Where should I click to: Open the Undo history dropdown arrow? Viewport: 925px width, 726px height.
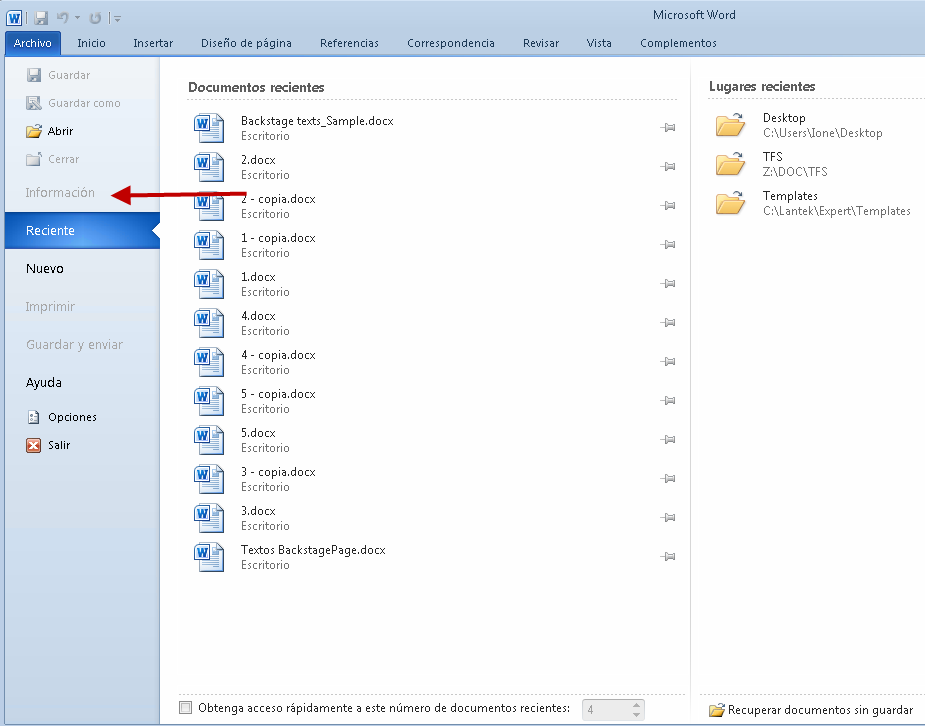click(77, 18)
